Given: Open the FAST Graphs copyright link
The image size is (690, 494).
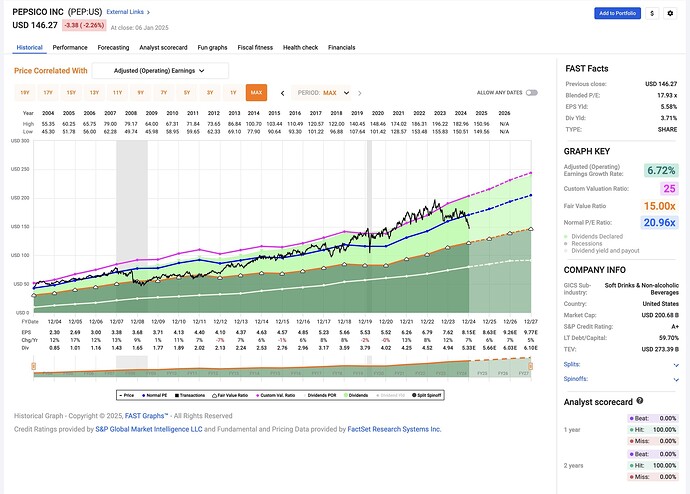Looking at the screenshot, I should coord(147,416).
